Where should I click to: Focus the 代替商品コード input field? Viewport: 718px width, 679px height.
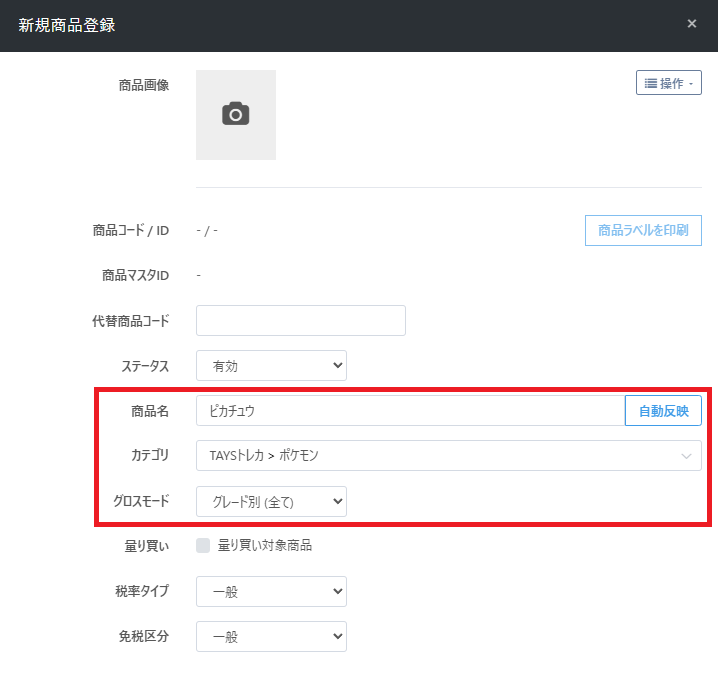coord(300,321)
